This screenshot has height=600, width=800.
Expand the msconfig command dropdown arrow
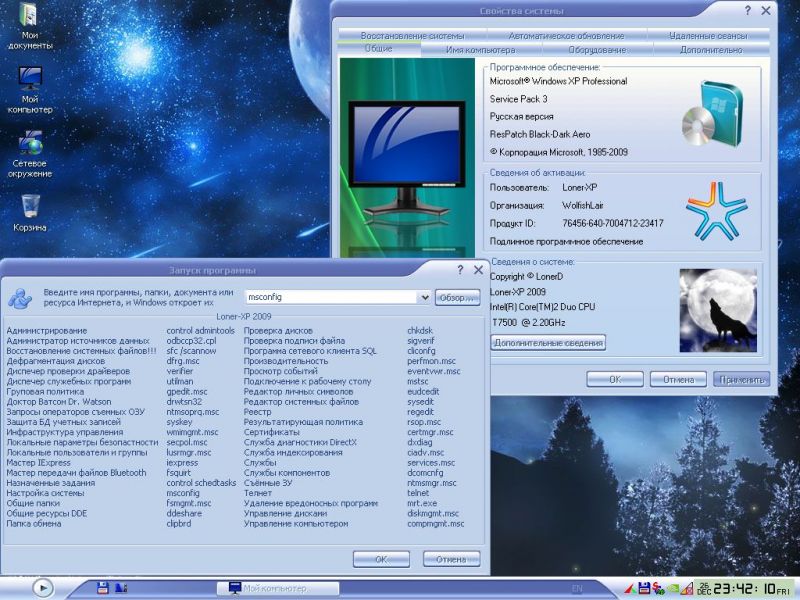425,297
